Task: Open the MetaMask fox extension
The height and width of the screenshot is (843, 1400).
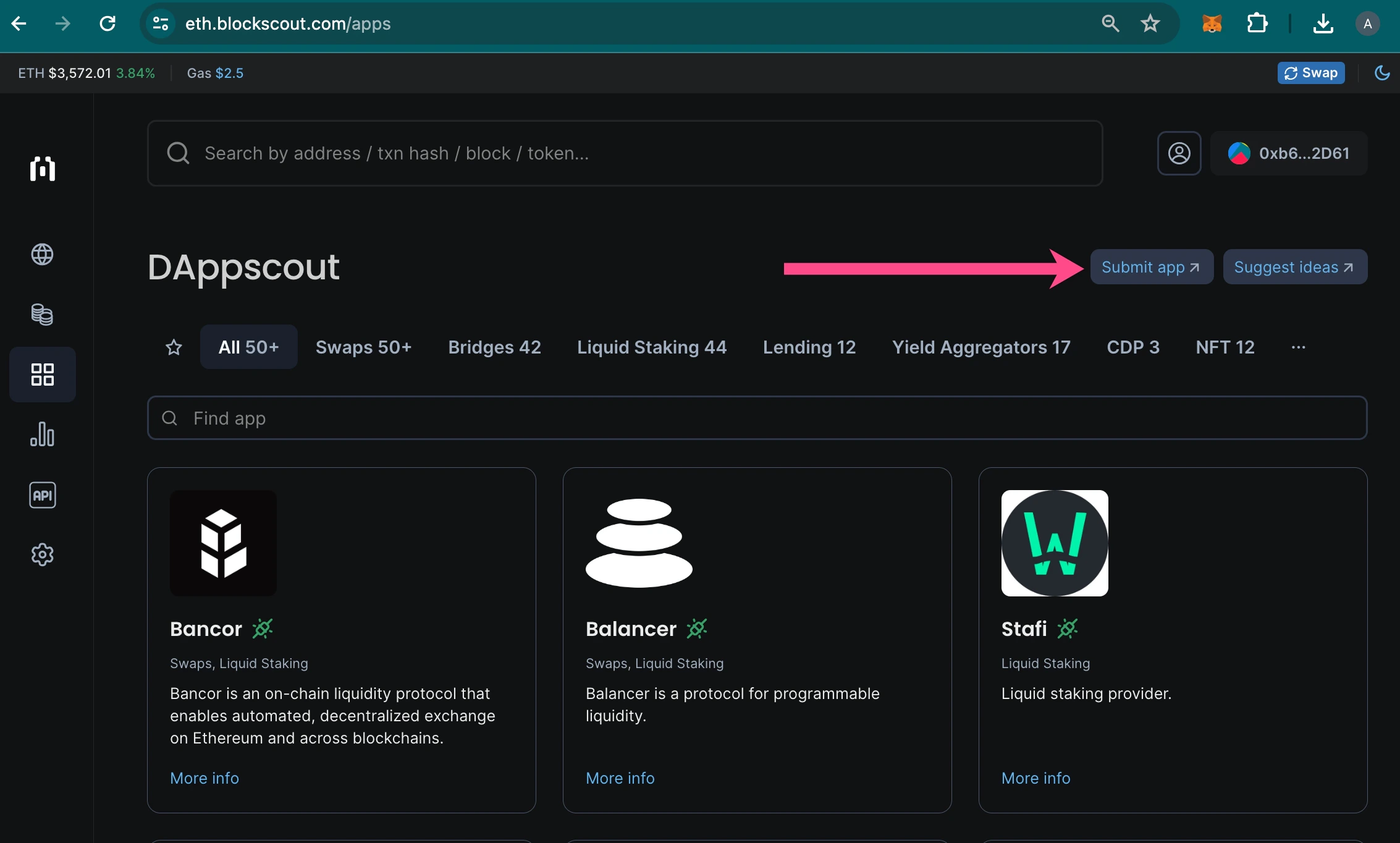Action: pos(1212,24)
